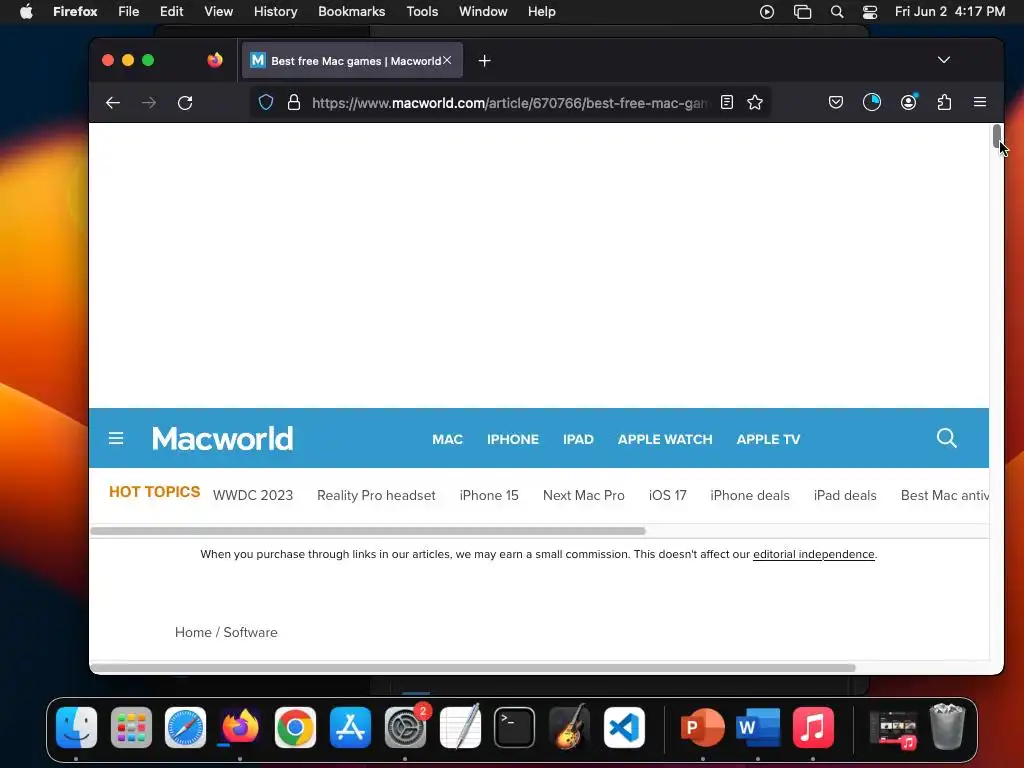Go back using the browser back arrow
The image size is (1024, 768).
click(113, 103)
